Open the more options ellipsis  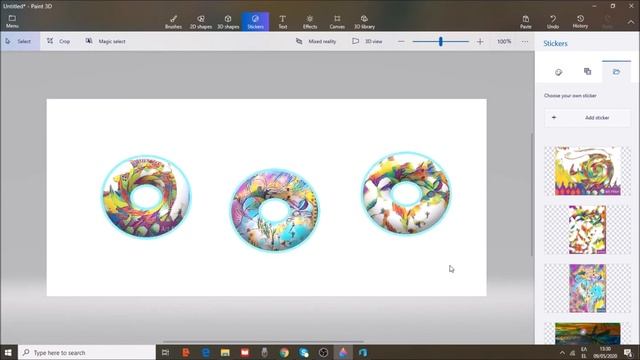tap(525, 41)
